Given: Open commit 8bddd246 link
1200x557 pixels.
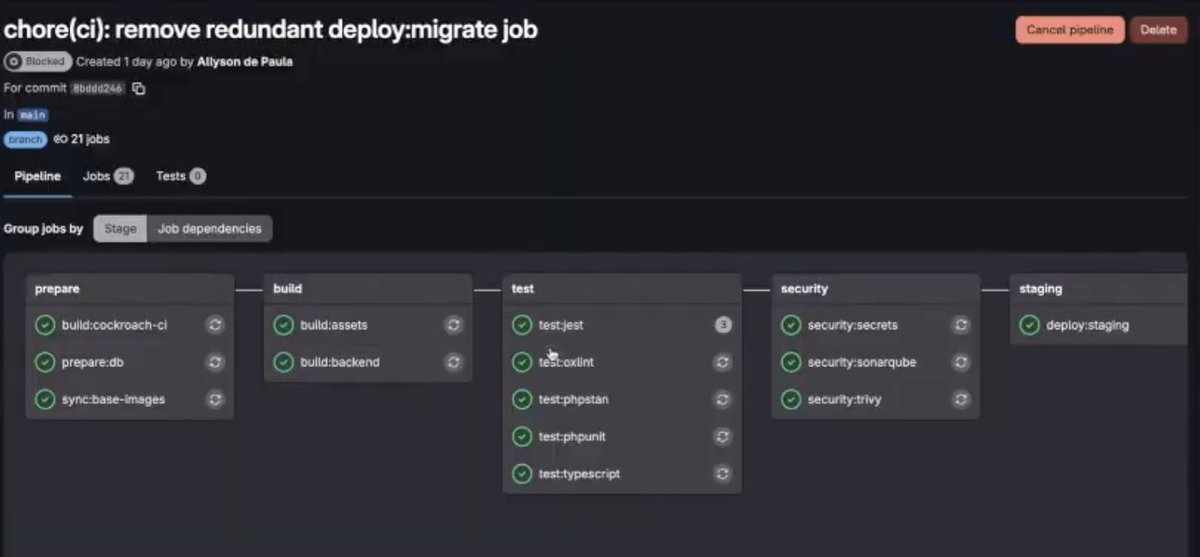Looking at the screenshot, I should pyautogui.click(x=97, y=88).
